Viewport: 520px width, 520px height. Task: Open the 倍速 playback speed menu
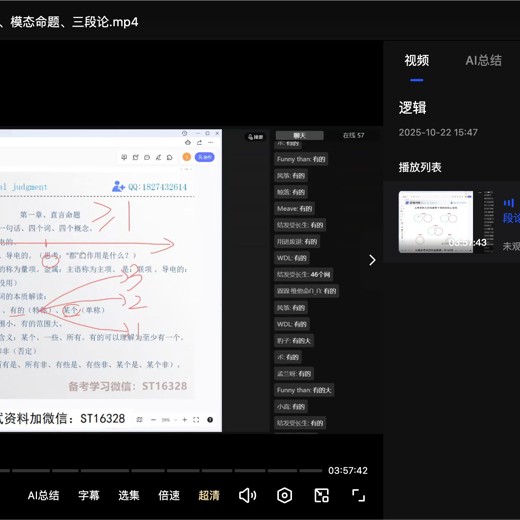(x=169, y=495)
